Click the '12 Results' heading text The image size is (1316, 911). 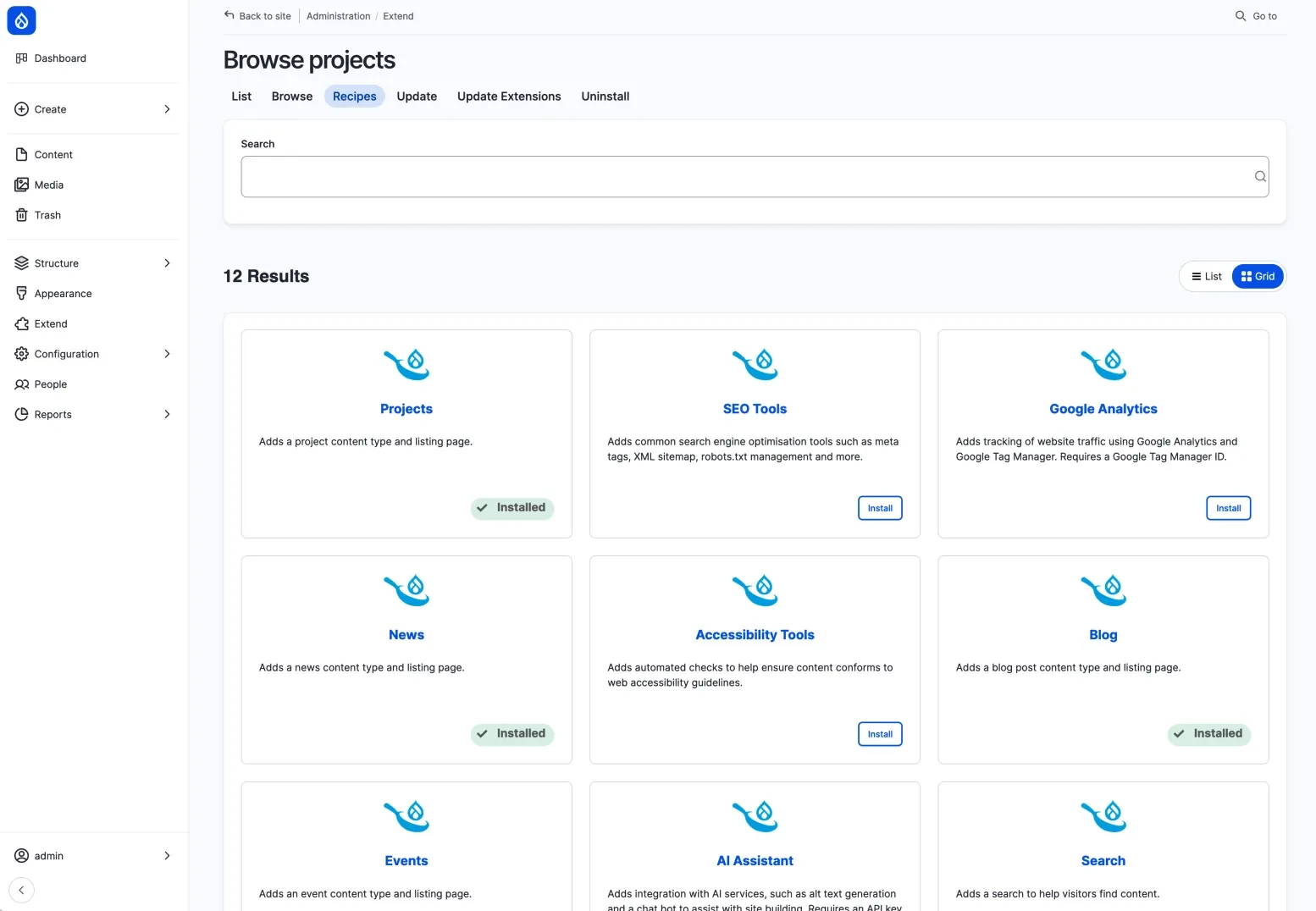click(x=266, y=276)
